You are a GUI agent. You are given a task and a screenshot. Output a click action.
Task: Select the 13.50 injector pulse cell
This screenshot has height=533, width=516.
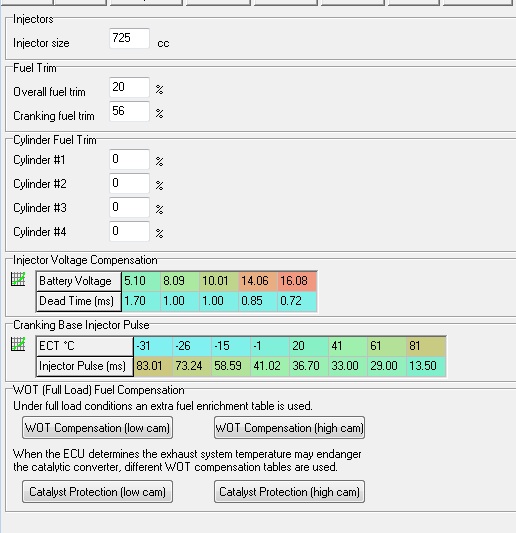click(x=426, y=366)
